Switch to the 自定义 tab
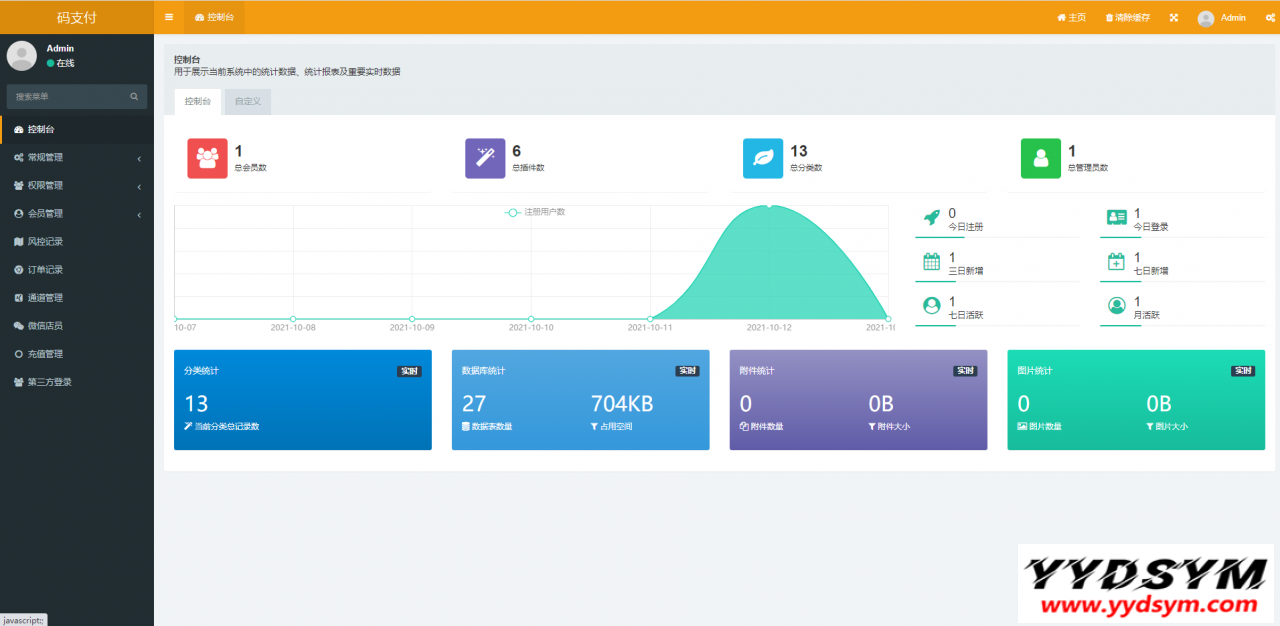1280x626 pixels. point(247,102)
